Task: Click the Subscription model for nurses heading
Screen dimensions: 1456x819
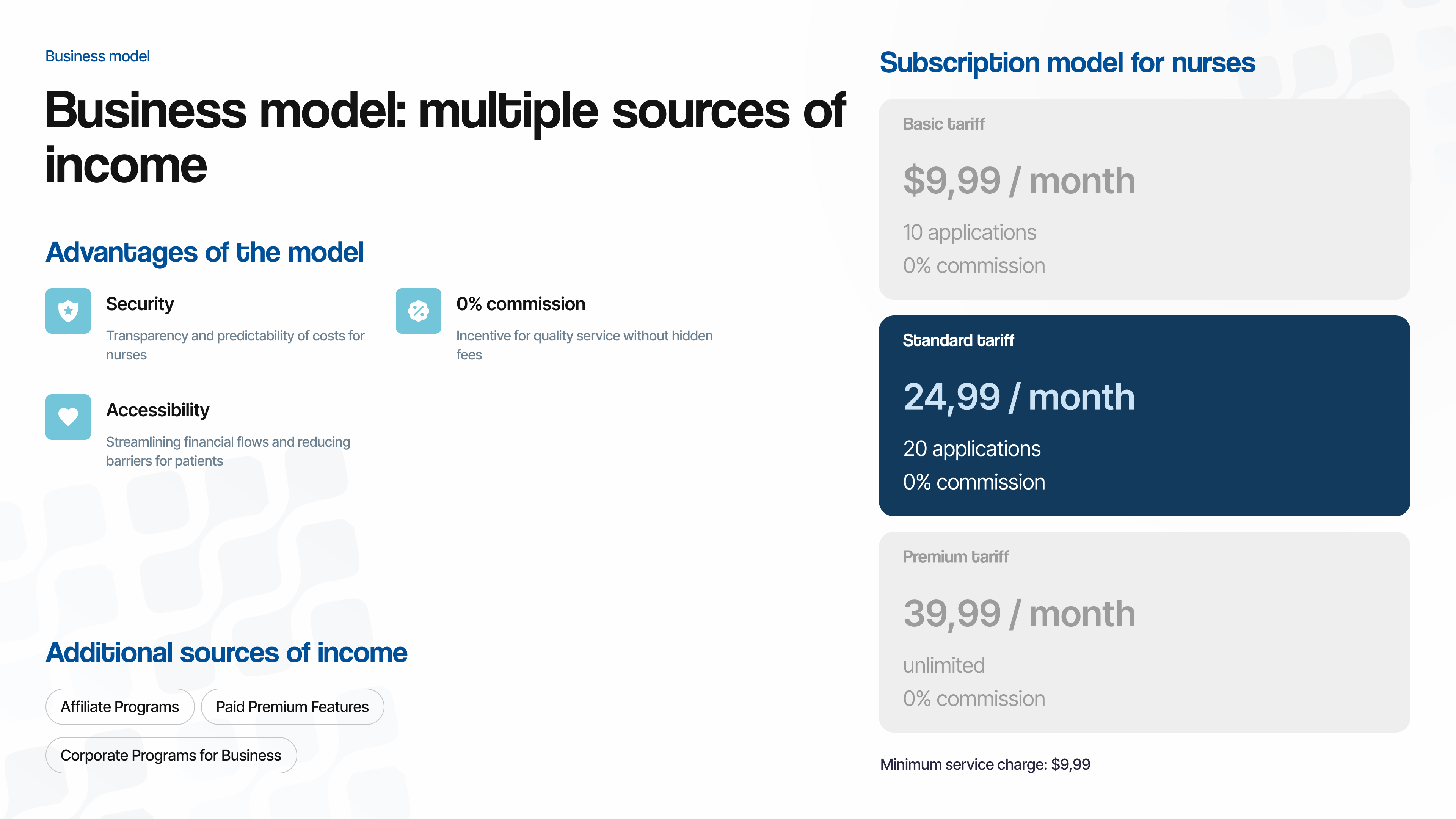Action: [1067, 63]
